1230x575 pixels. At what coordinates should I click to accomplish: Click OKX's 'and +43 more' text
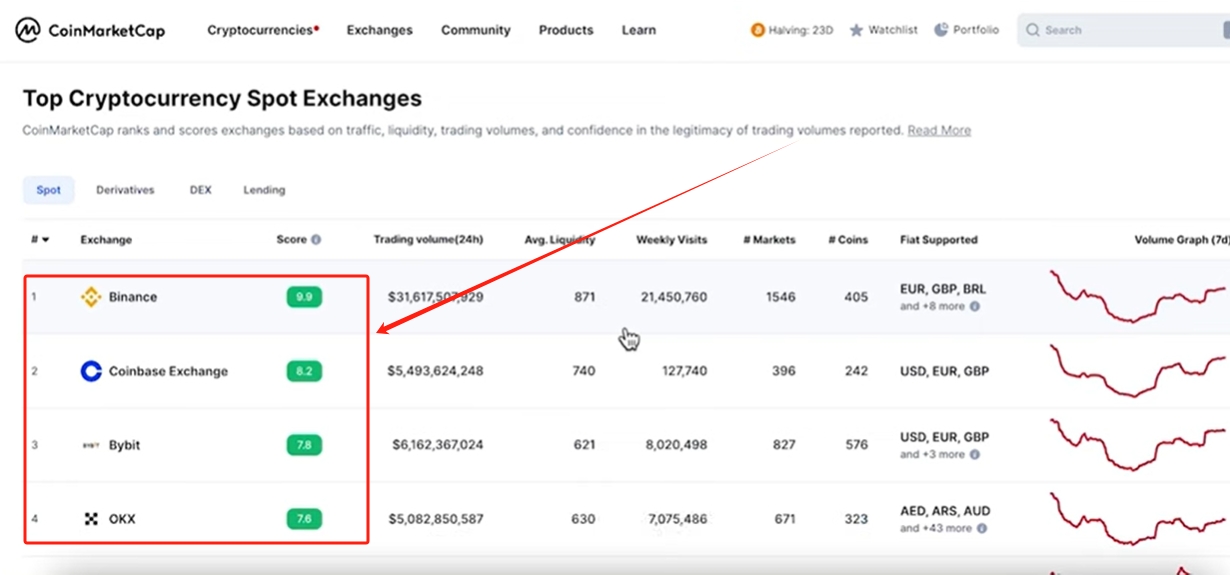[936, 528]
